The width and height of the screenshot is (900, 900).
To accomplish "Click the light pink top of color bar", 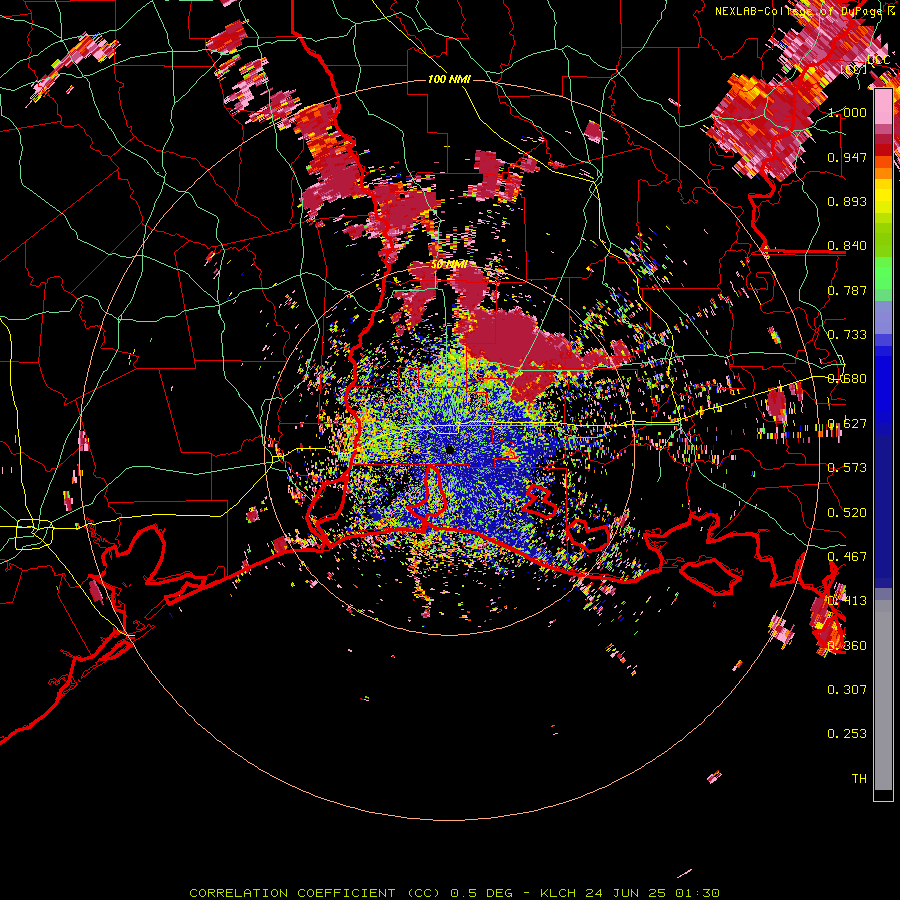I will click(883, 106).
